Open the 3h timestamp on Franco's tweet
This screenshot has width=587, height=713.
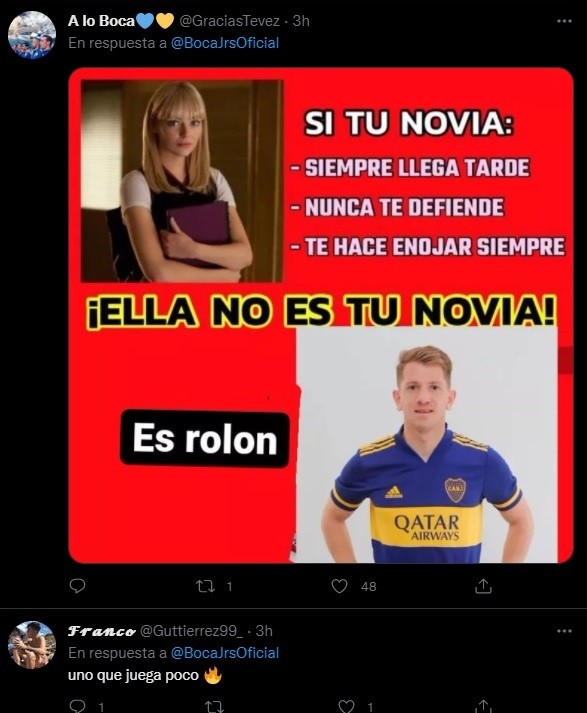coord(264,631)
